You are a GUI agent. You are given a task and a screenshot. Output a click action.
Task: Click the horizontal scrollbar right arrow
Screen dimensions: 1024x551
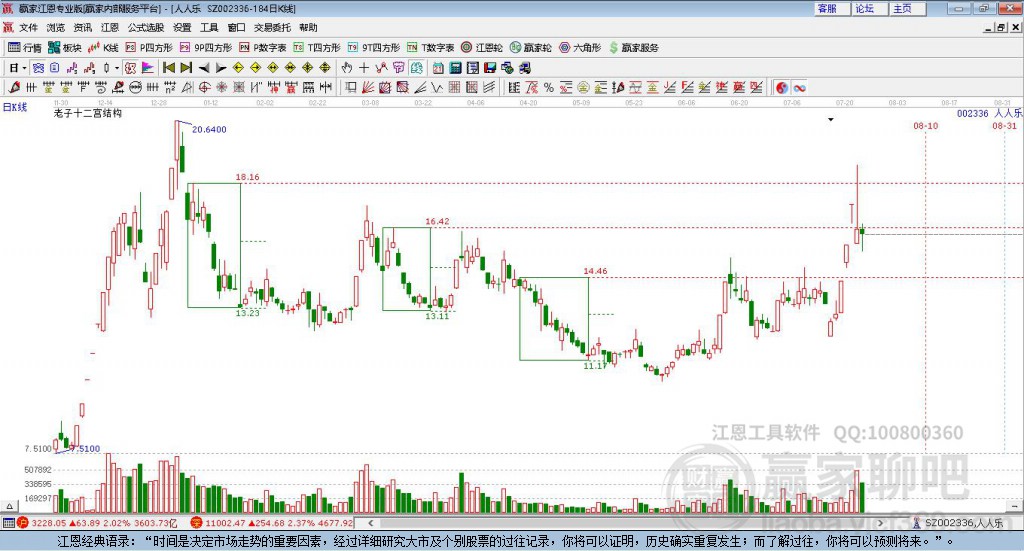pos(880,523)
